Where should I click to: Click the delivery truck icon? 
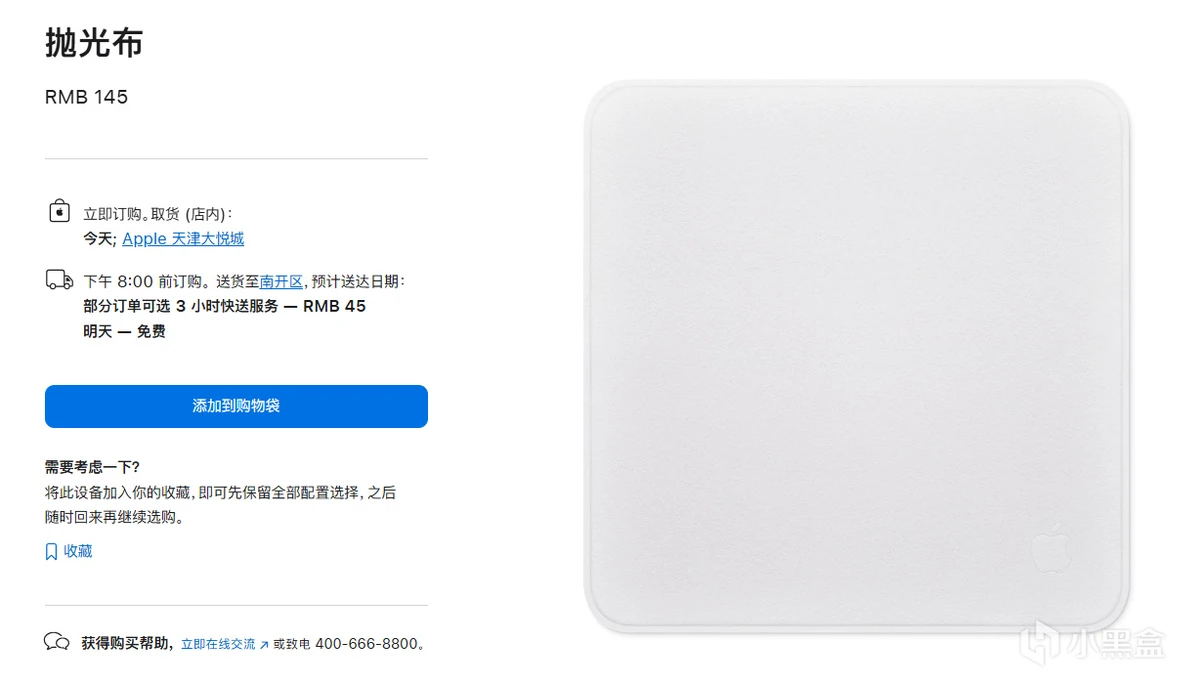59,280
